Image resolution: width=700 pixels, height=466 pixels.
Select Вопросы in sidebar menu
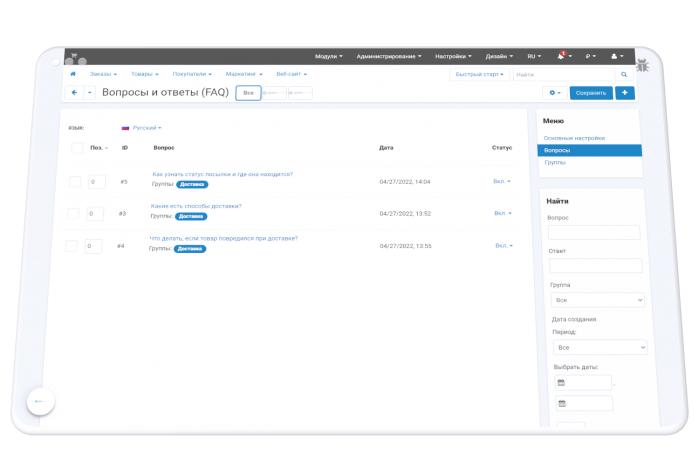coord(590,150)
